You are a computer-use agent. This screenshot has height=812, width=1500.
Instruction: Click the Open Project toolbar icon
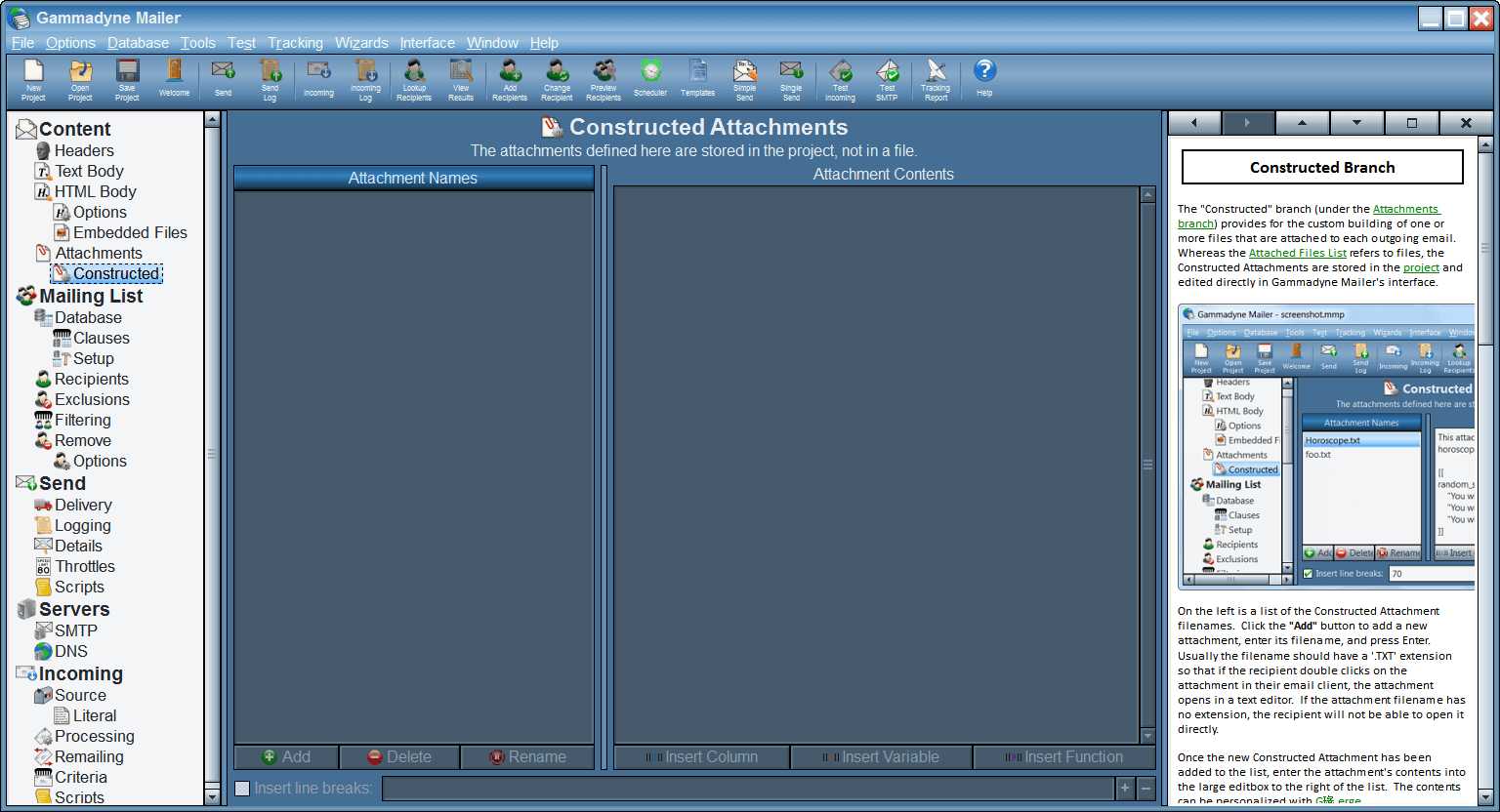click(x=80, y=80)
